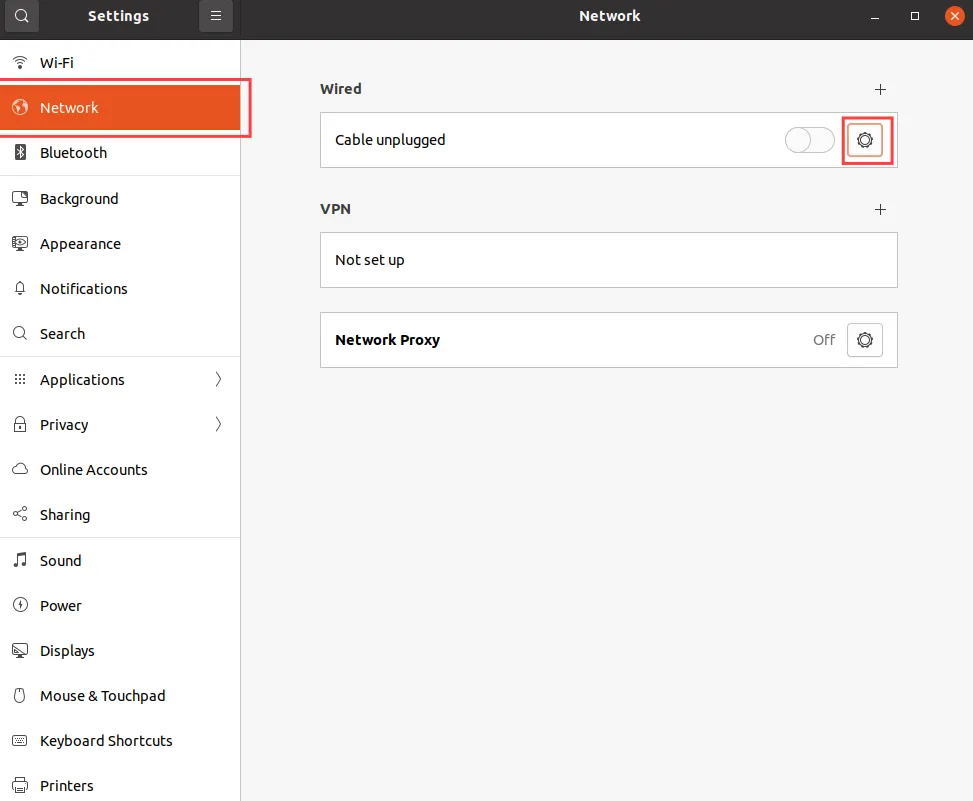This screenshot has height=801, width=973.
Task: Select Wi-Fi in the sidebar
Action: click(x=57, y=63)
